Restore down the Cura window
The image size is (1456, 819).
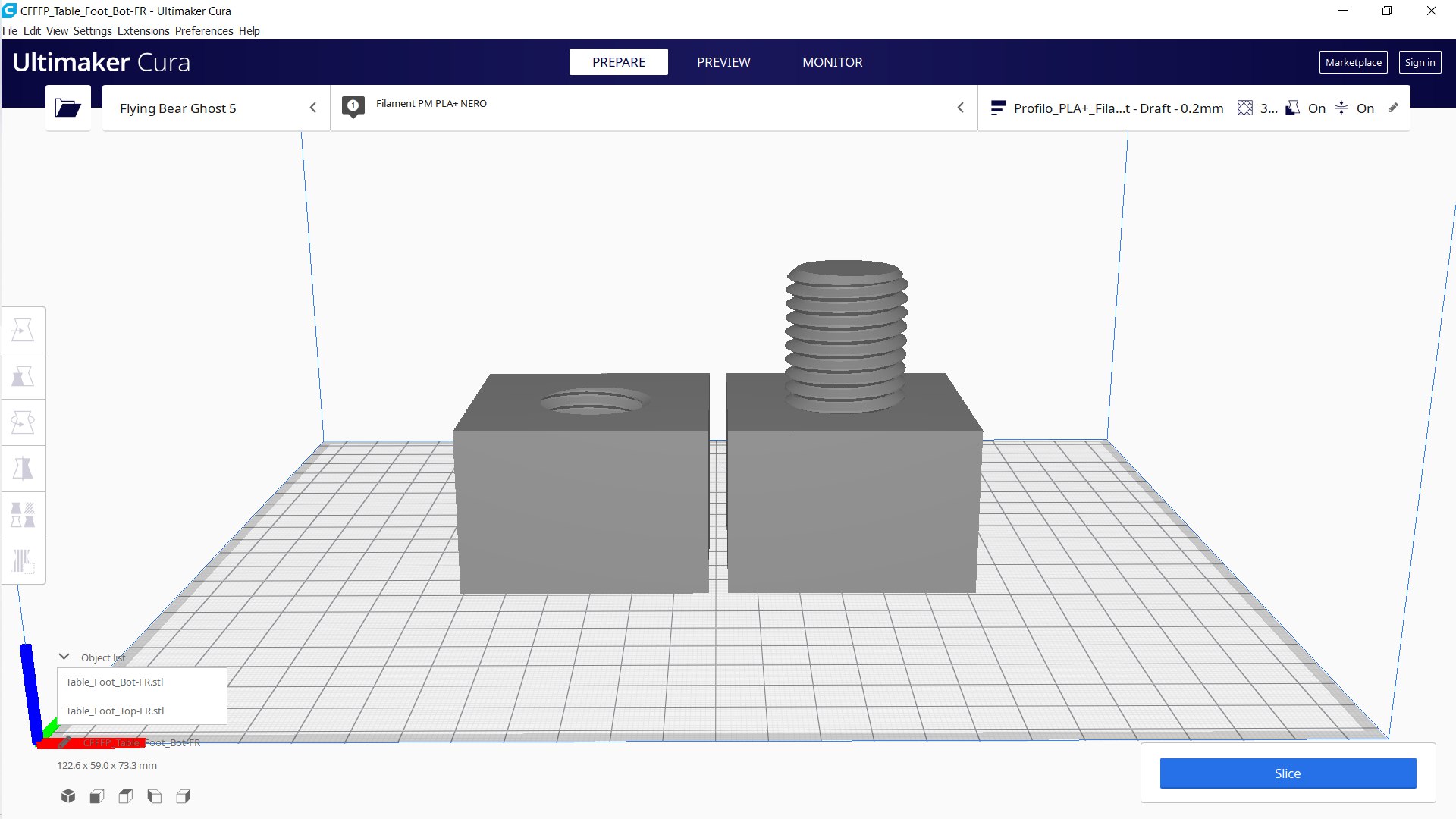tap(1387, 11)
